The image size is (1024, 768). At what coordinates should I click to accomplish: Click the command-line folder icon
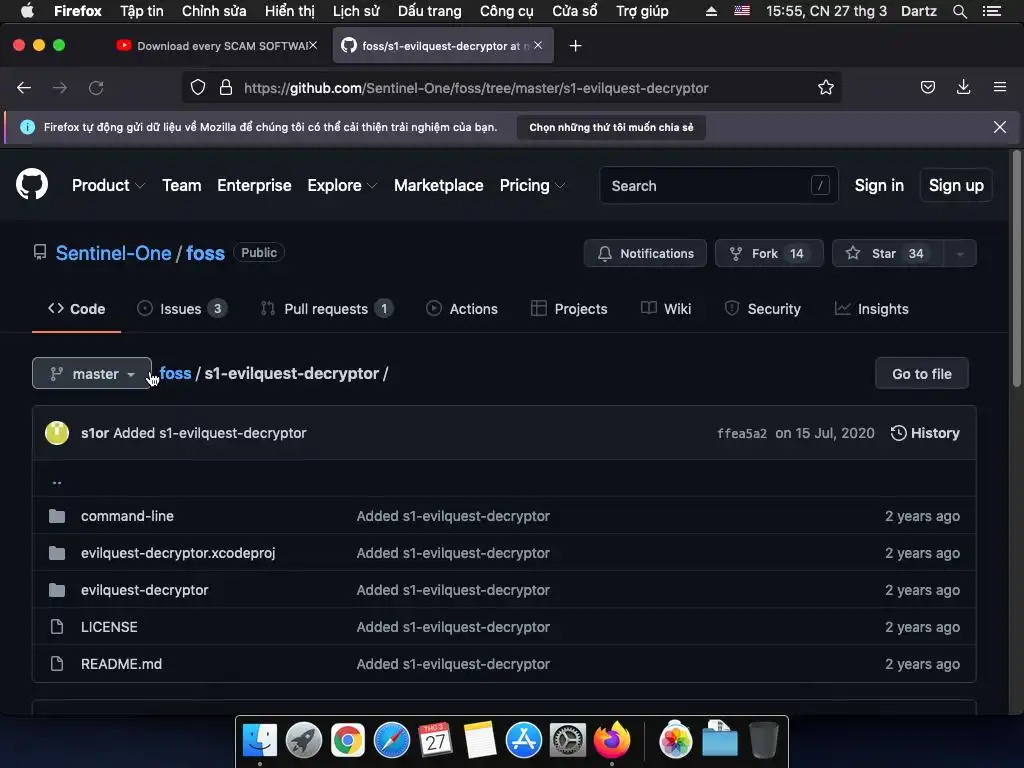(x=57, y=516)
